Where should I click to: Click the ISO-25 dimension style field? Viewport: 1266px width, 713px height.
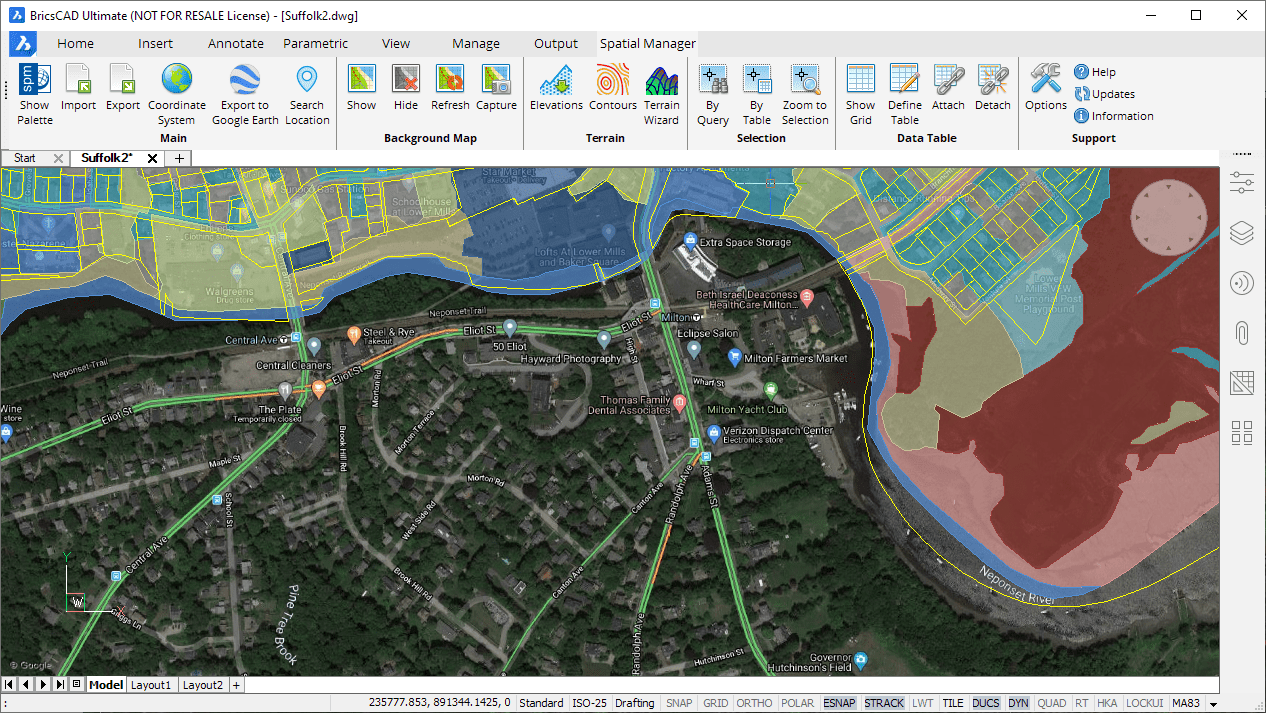588,703
